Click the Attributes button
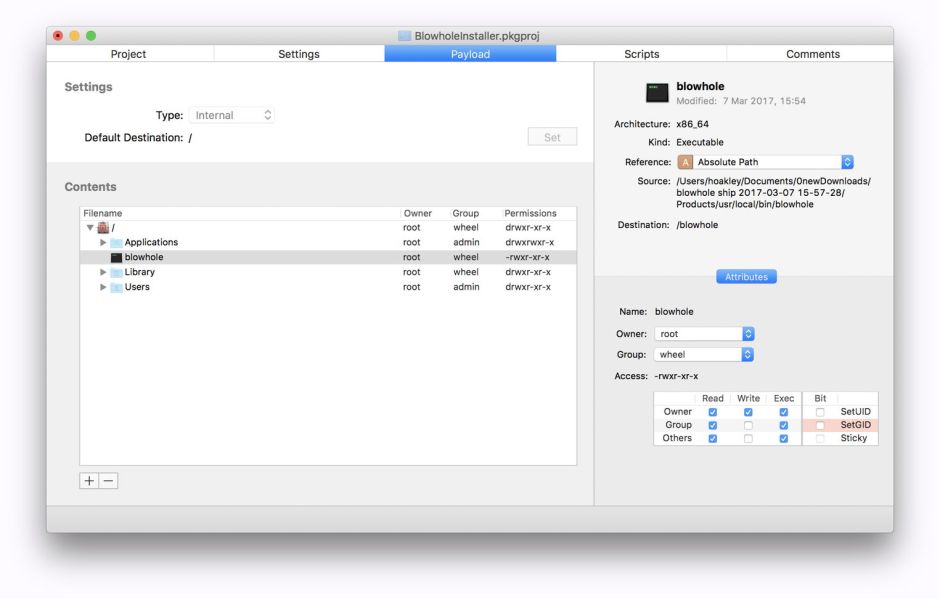Viewport: 940px width, 599px height. click(746, 277)
